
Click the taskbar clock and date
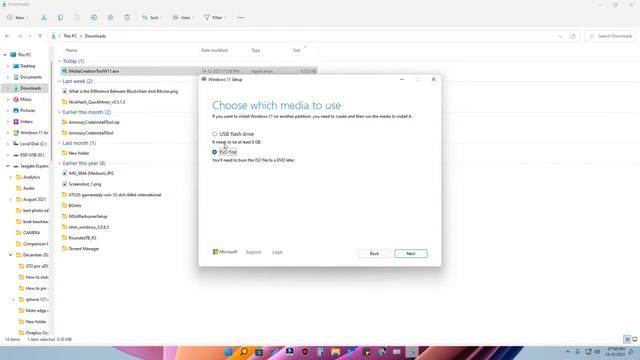tap(616, 352)
